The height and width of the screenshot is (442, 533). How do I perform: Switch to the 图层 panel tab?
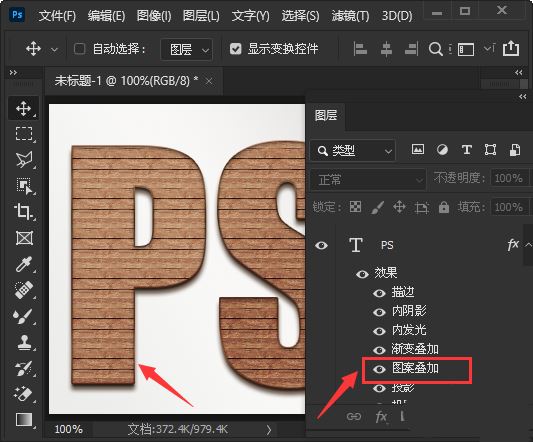[326, 115]
